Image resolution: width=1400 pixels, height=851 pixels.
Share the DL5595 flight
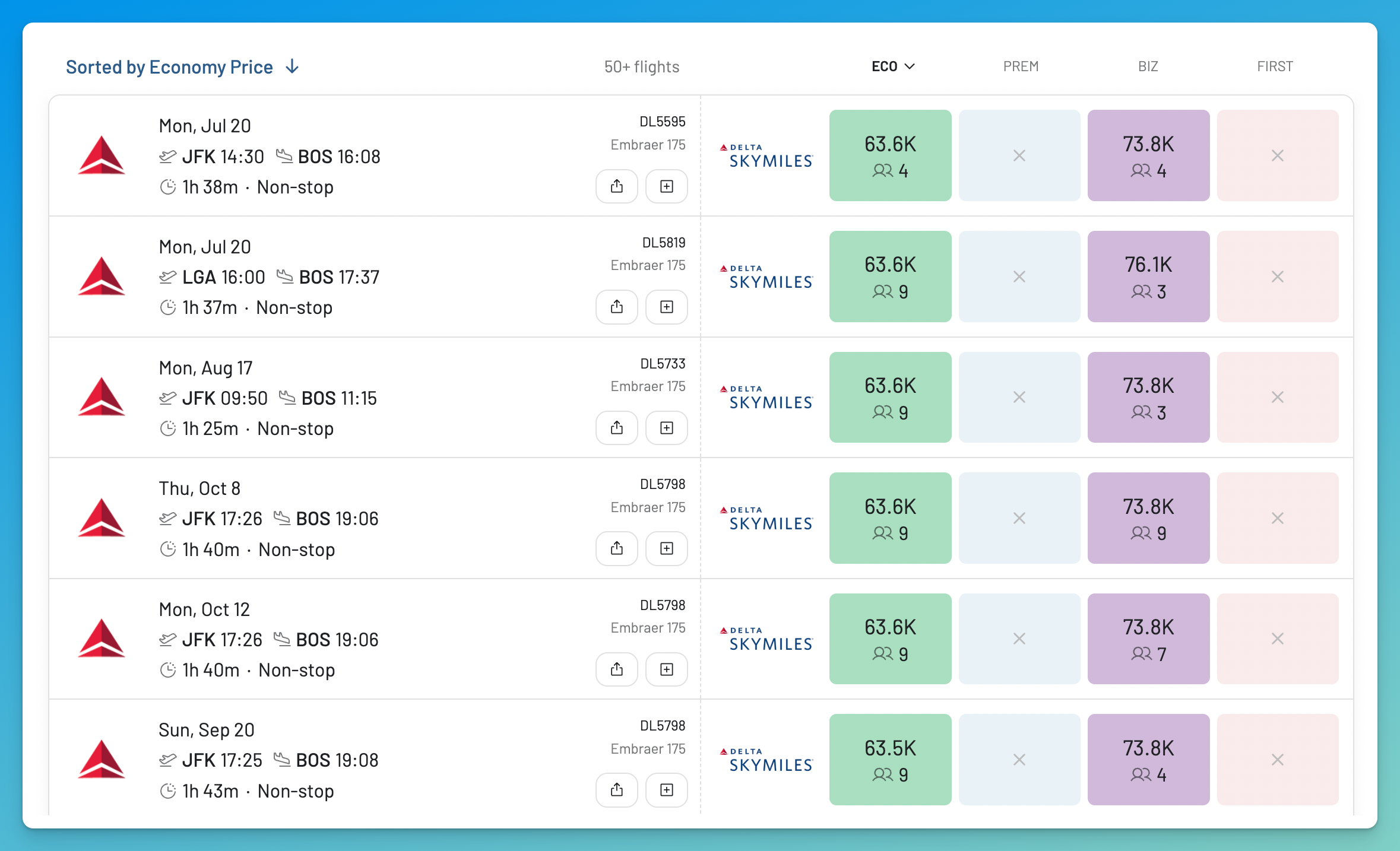tap(617, 186)
